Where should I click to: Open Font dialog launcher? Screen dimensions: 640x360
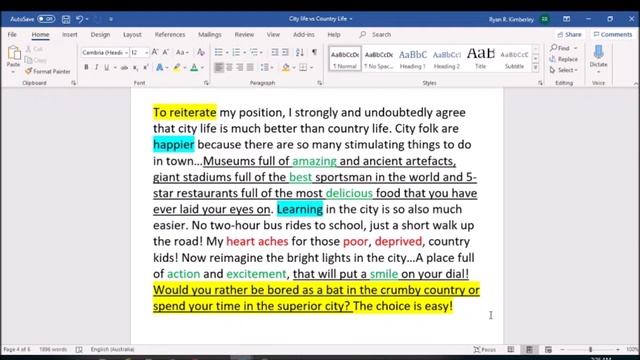pyautogui.click(x=206, y=83)
